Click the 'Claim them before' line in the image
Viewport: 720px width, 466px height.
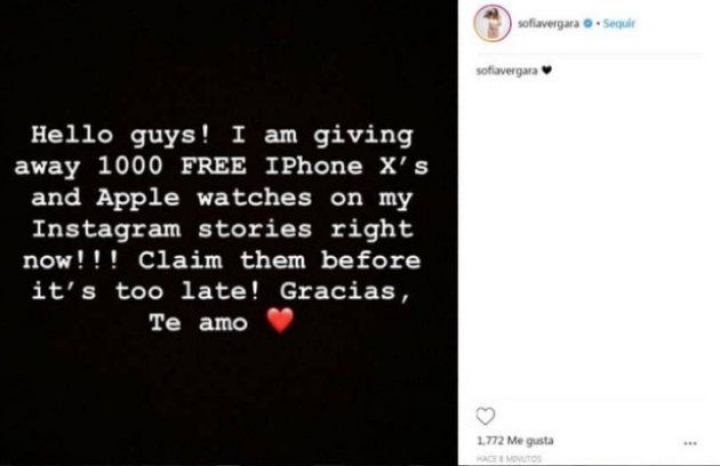(x=280, y=261)
